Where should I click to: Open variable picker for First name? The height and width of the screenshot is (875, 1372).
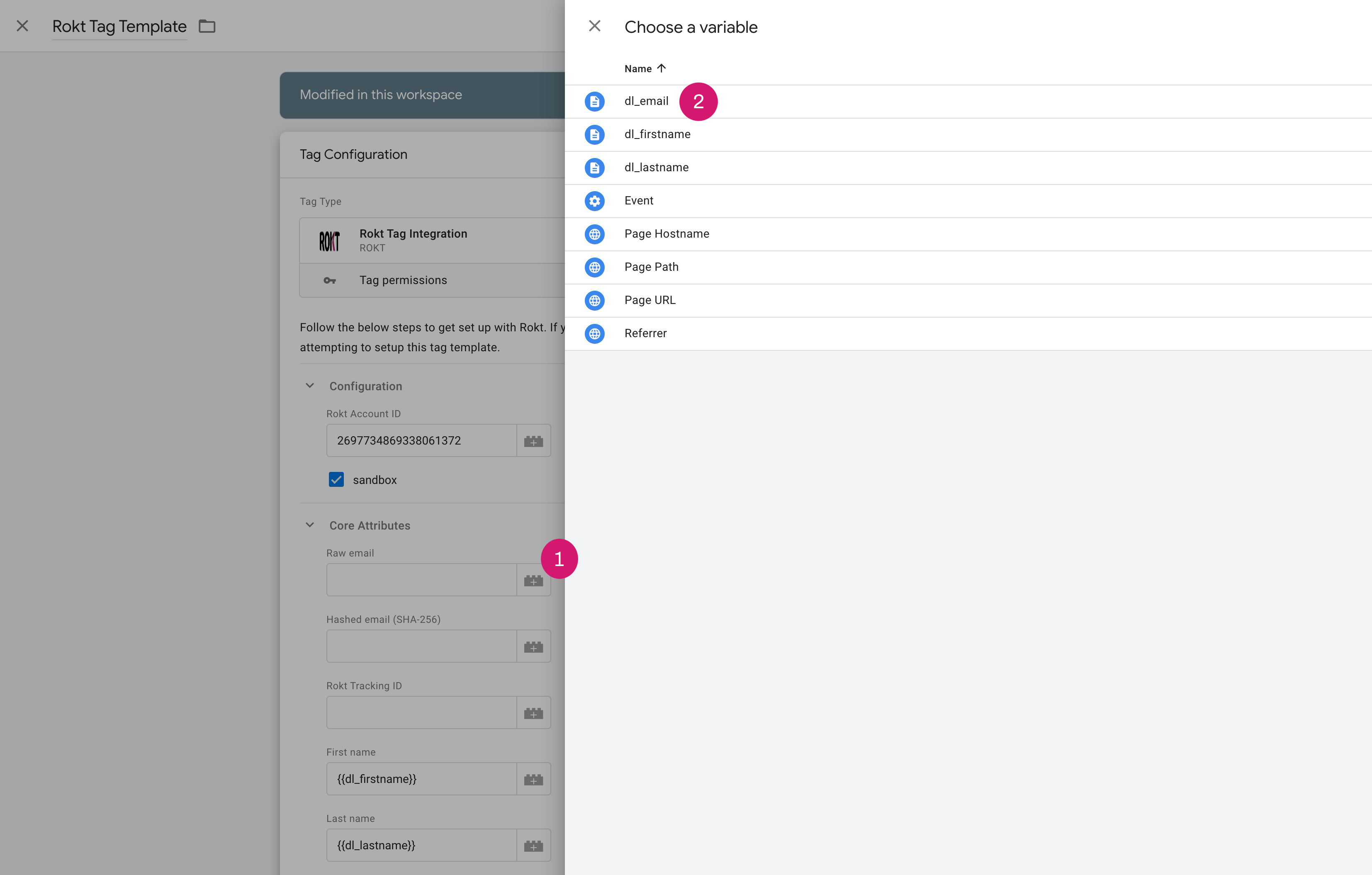[533, 779]
